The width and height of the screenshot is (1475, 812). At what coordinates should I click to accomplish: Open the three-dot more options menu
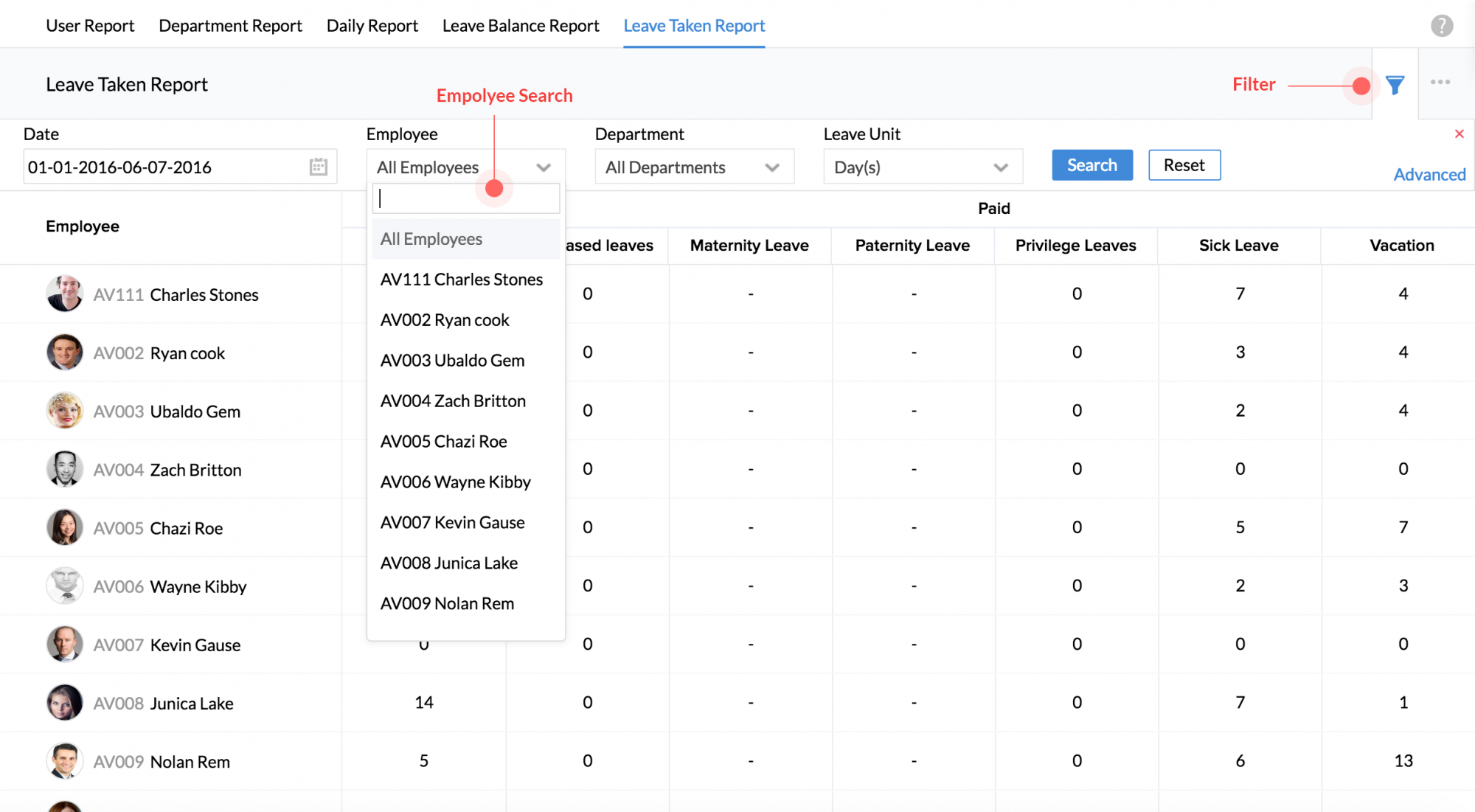[x=1440, y=83]
